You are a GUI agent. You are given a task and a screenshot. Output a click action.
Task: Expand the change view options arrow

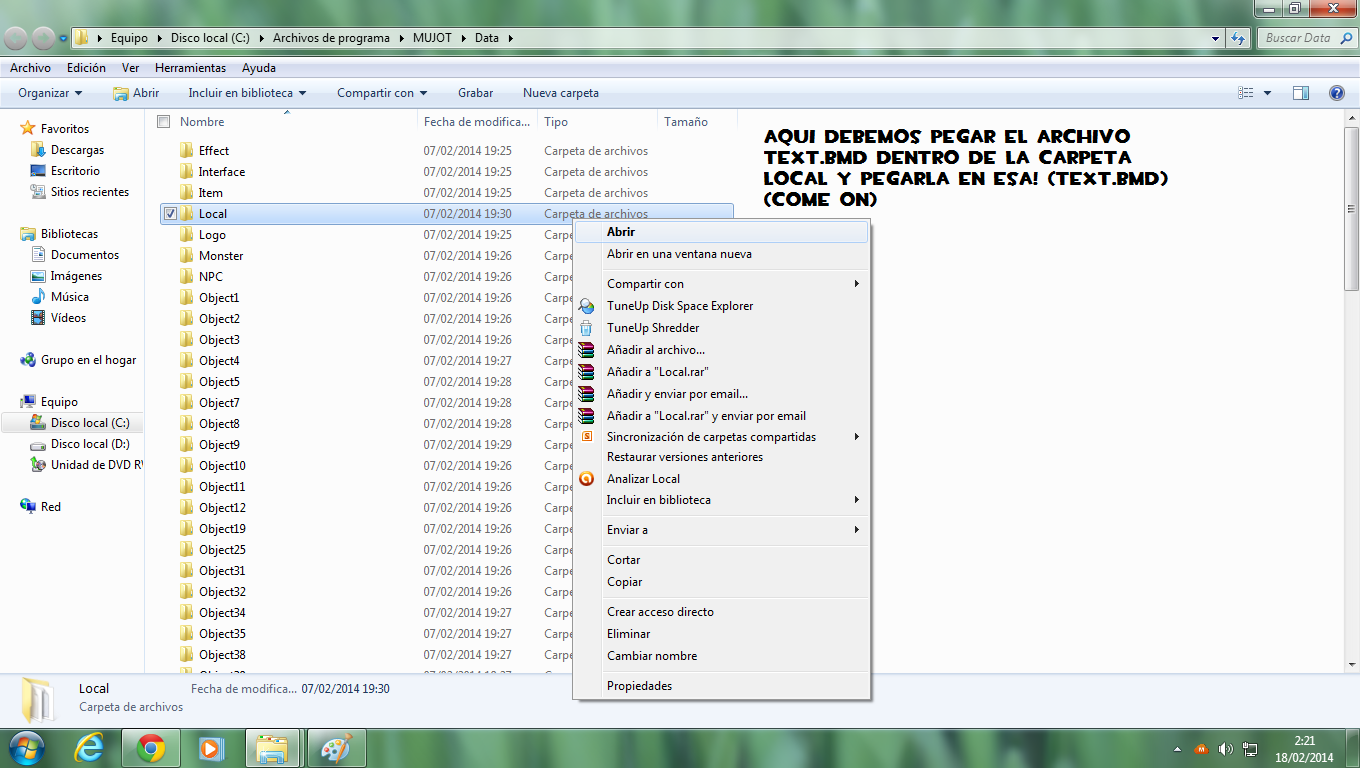coord(1268,93)
